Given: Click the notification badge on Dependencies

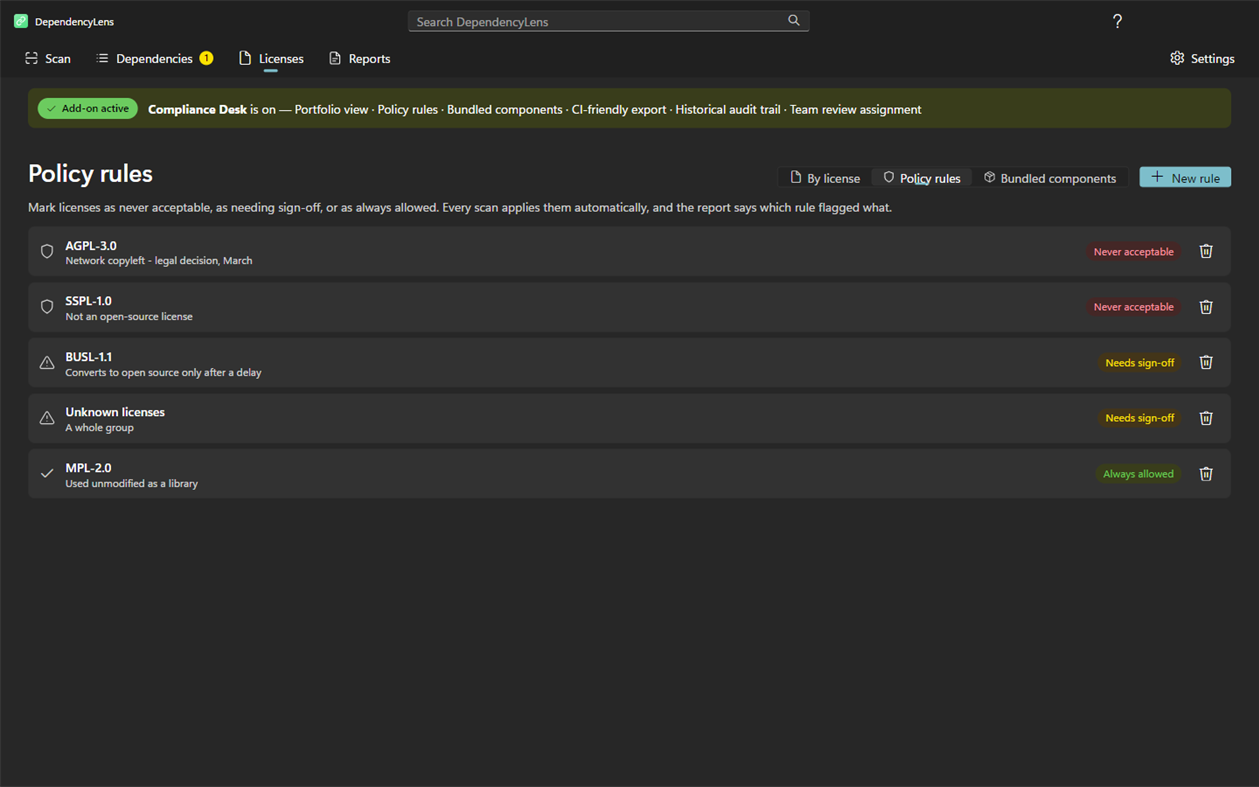Looking at the screenshot, I should click(206, 58).
